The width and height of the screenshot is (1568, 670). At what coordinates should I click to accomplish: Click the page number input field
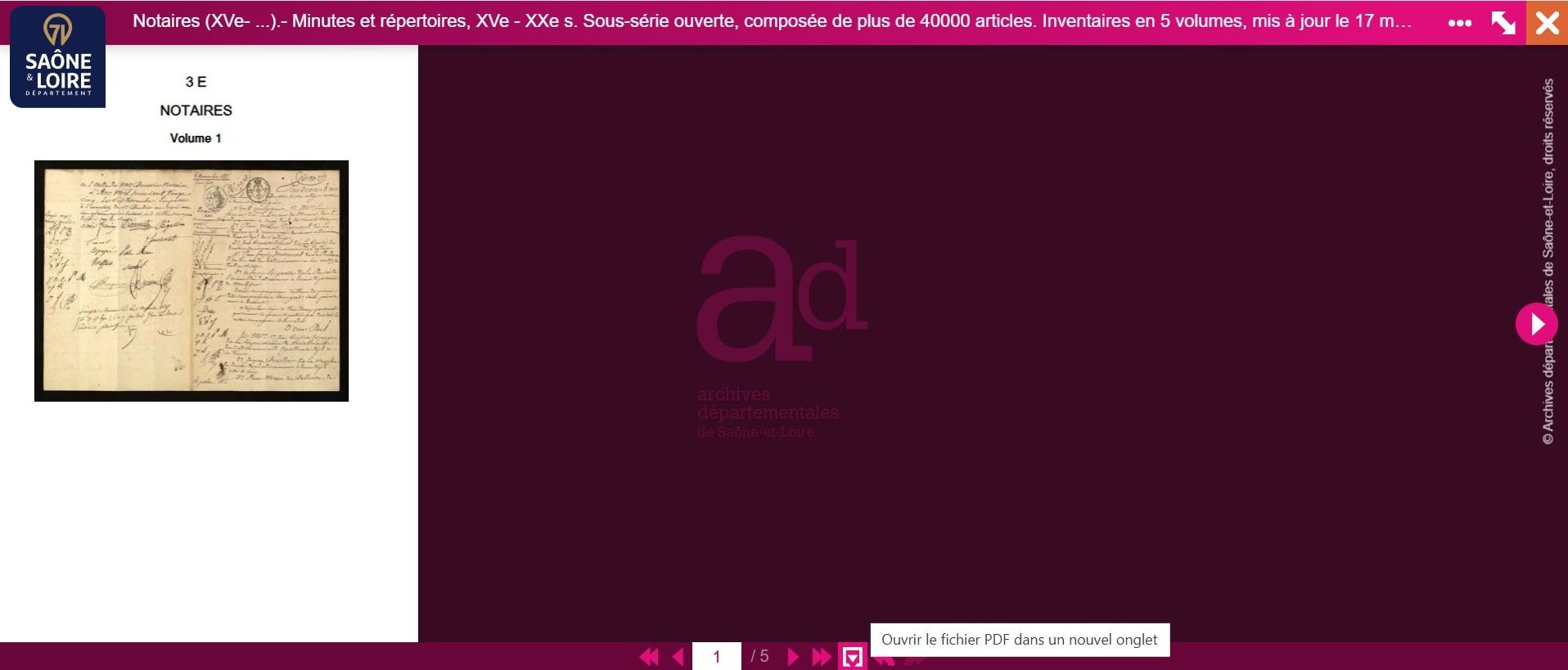pyautogui.click(x=716, y=657)
